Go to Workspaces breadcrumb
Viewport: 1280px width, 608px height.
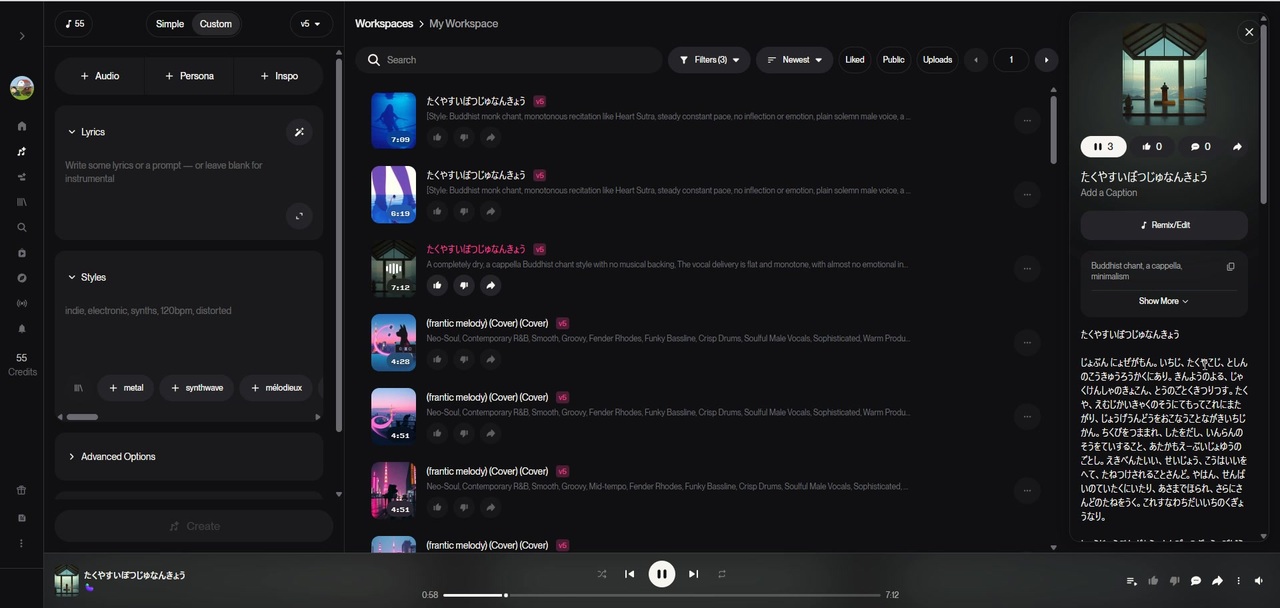(384, 23)
